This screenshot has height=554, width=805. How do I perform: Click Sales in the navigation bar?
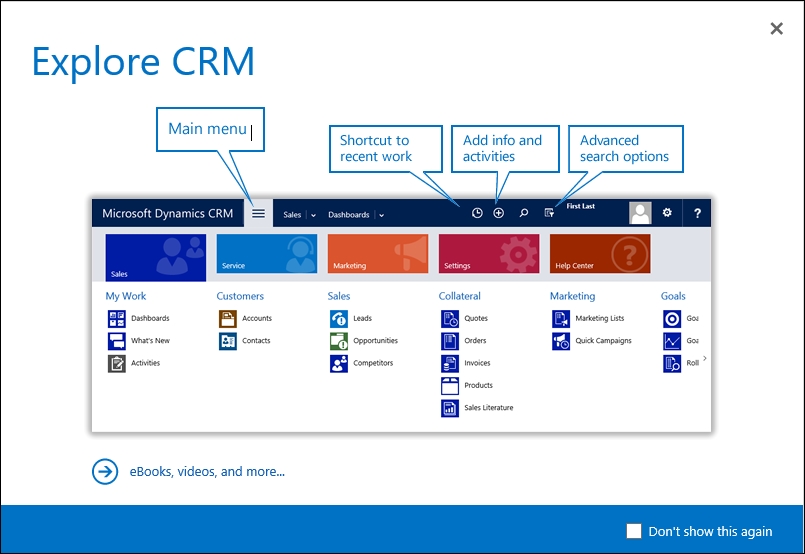tap(292, 215)
